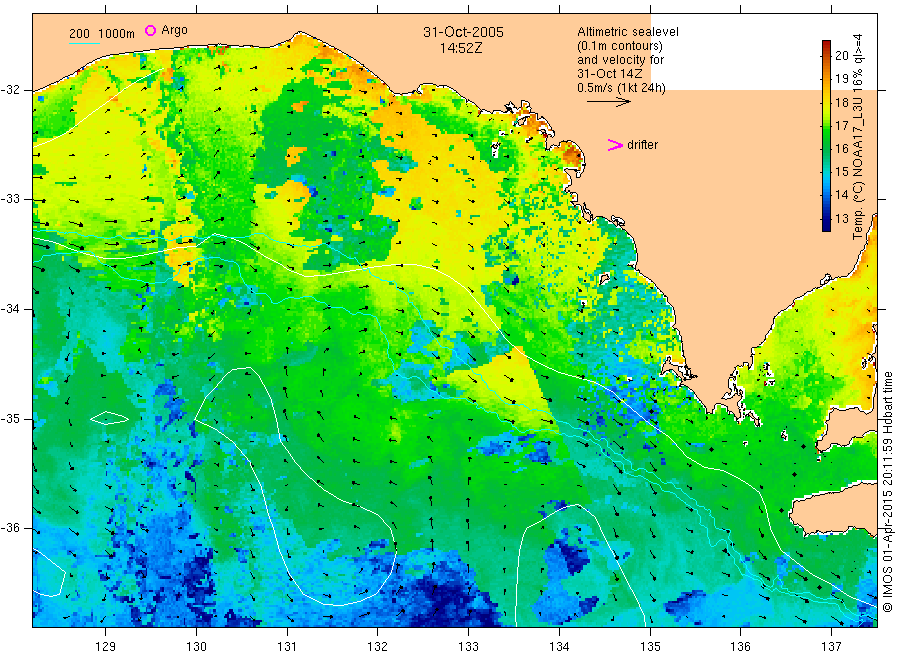Viewport: 900px width, 660px height.
Task: Click the IMOS copyright timestamp text
Action: click(x=887, y=491)
